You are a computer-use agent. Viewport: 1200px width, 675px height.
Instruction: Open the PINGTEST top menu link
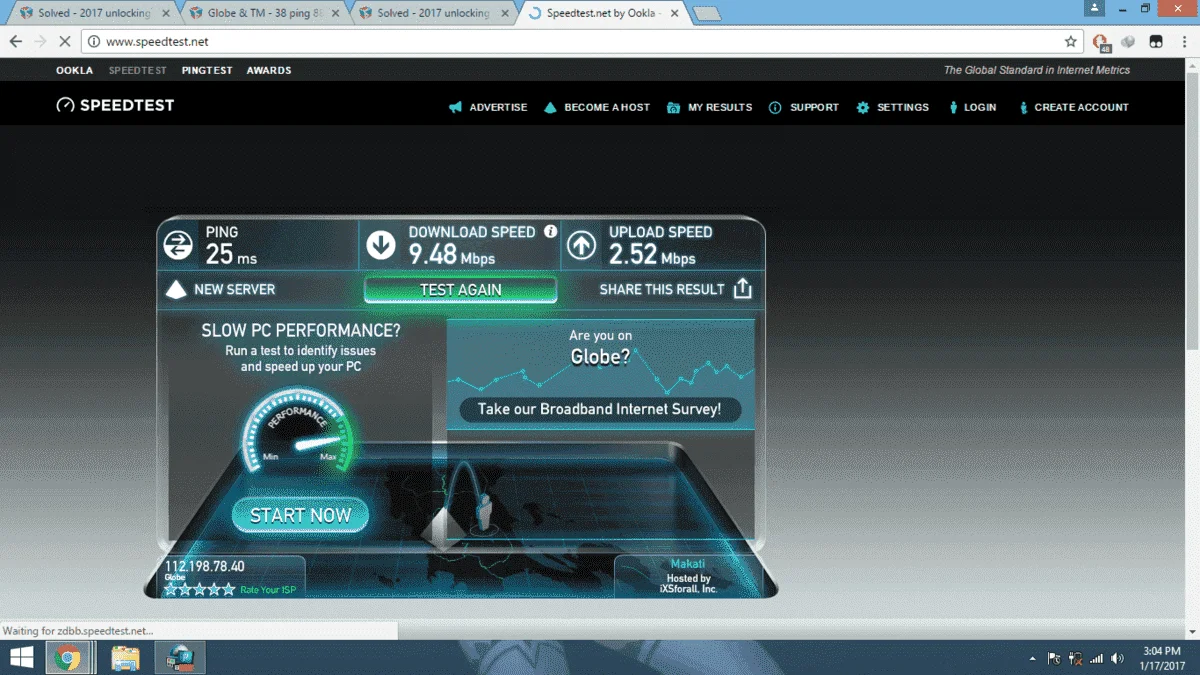[207, 70]
